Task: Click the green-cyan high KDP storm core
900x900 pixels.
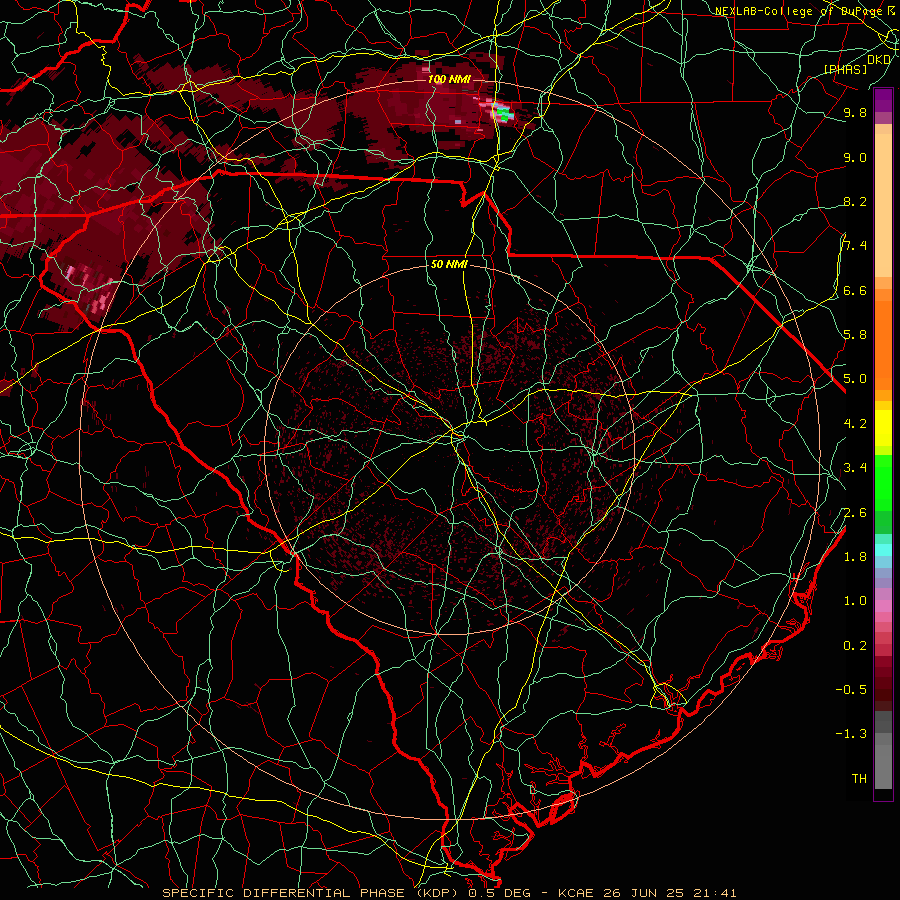Action: [x=503, y=112]
